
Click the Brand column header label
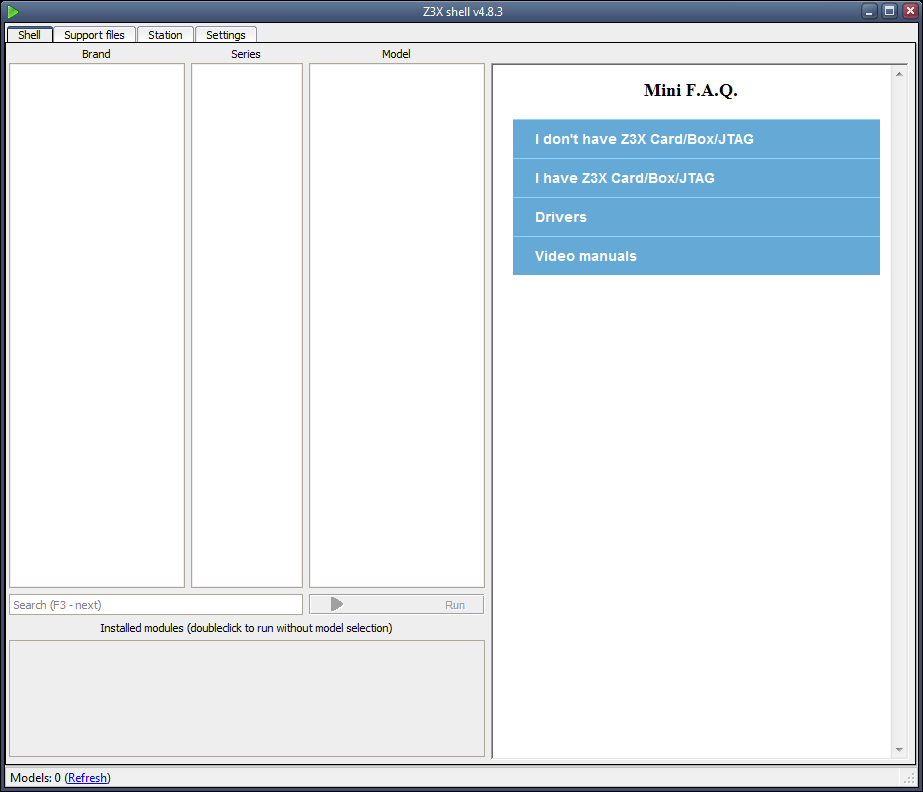click(96, 54)
